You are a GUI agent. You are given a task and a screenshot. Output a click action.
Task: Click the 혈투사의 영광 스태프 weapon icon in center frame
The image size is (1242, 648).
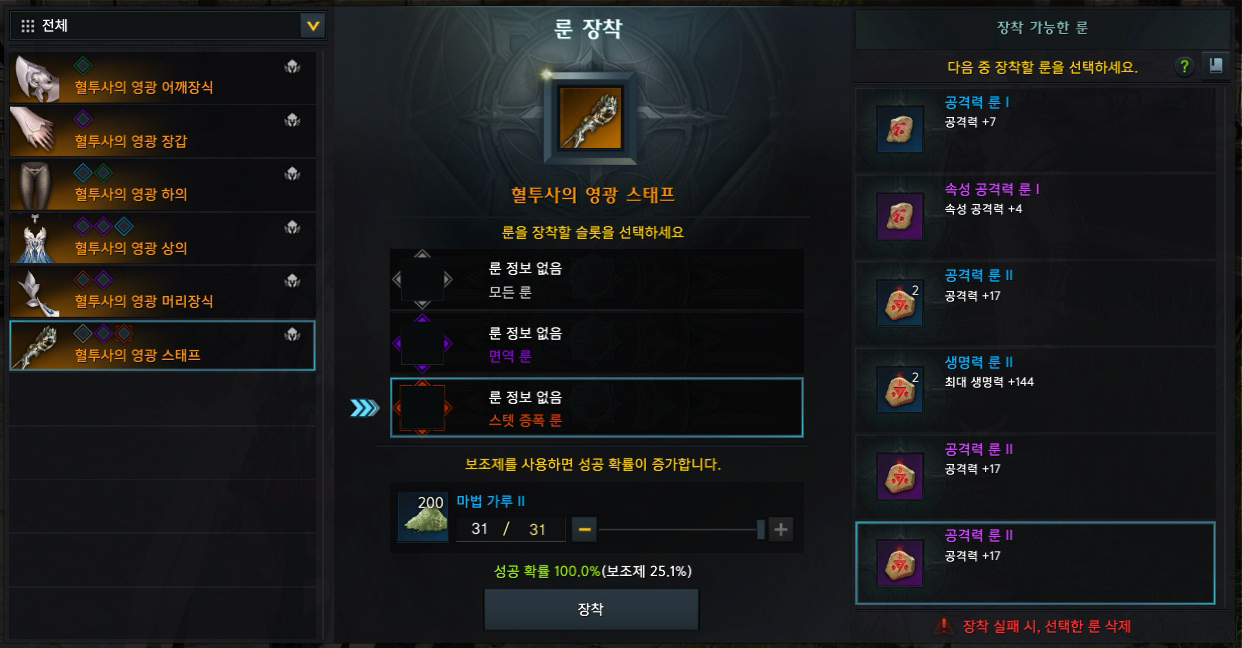[x=590, y=119]
